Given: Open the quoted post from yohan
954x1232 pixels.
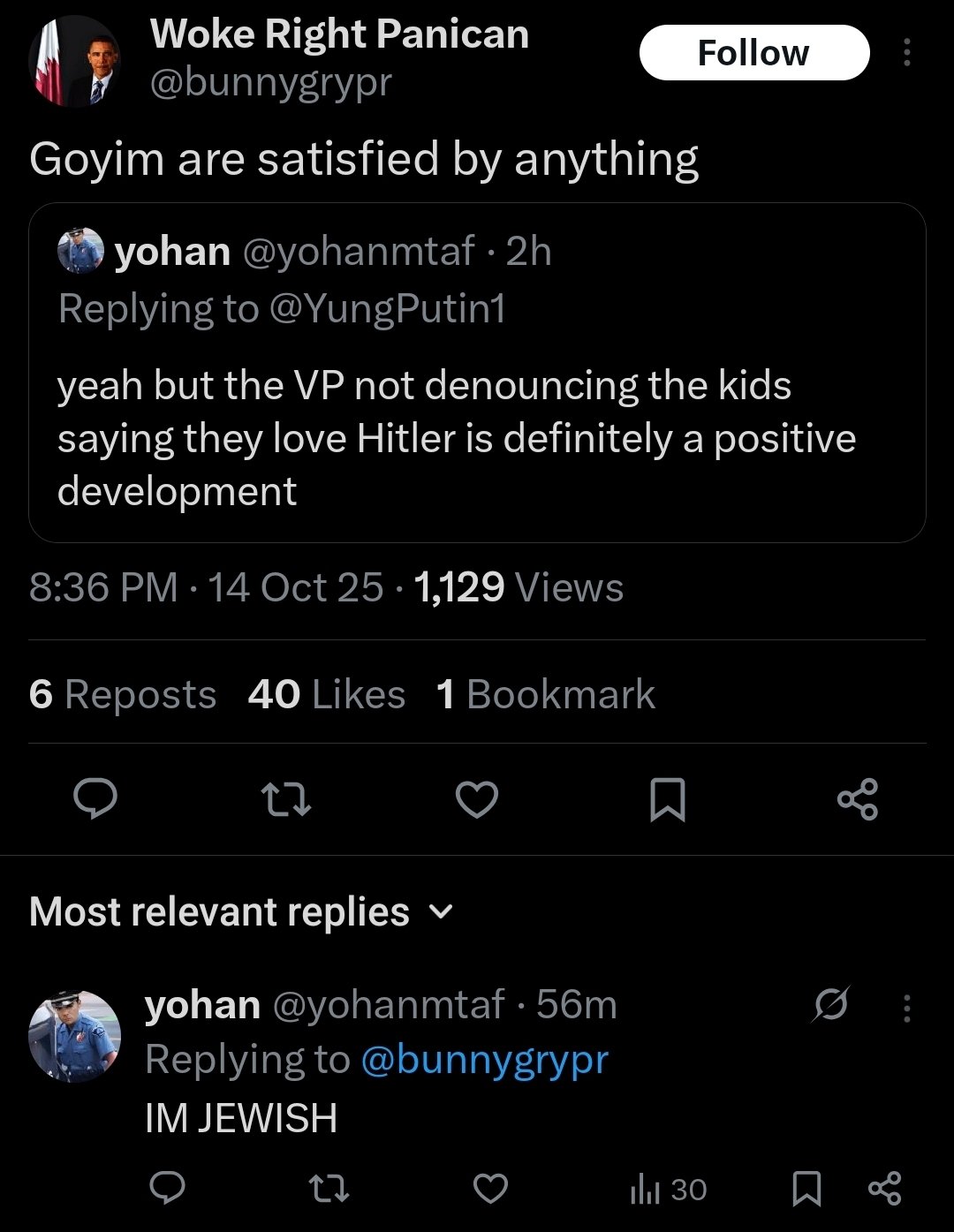Looking at the screenshot, I should click(x=477, y=437).
